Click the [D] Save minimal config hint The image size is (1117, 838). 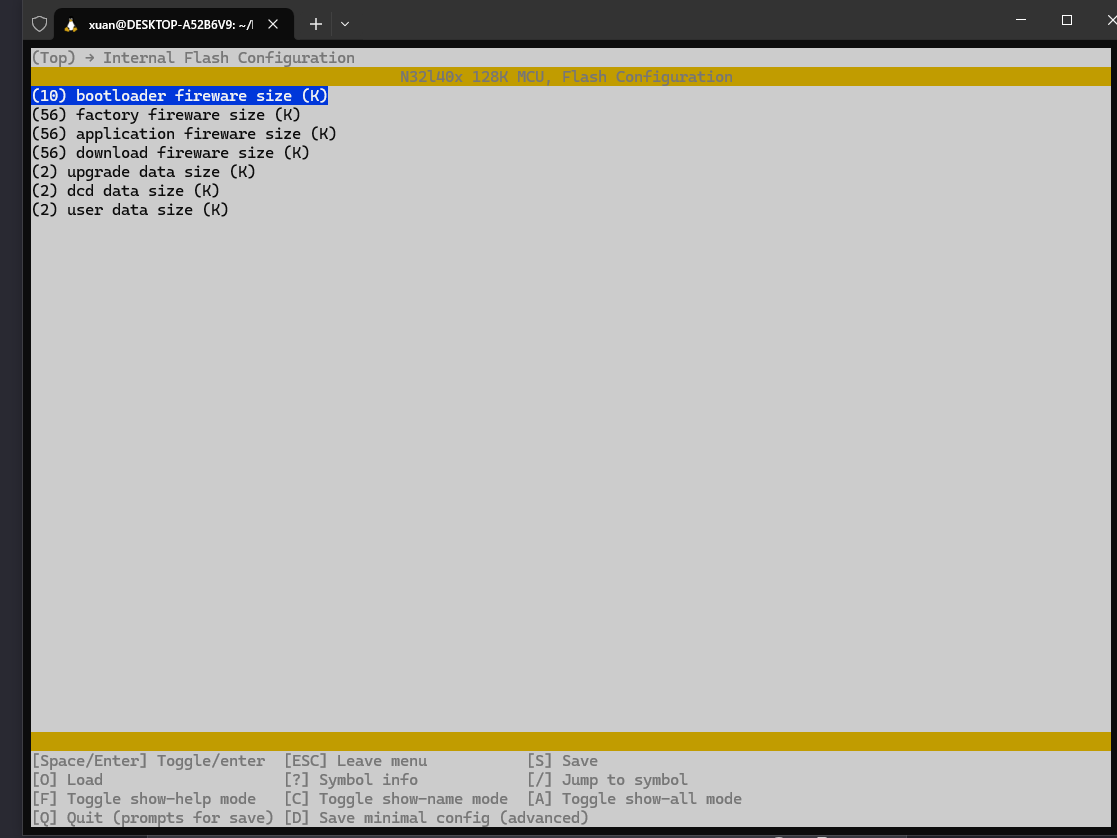coord(437,818)
